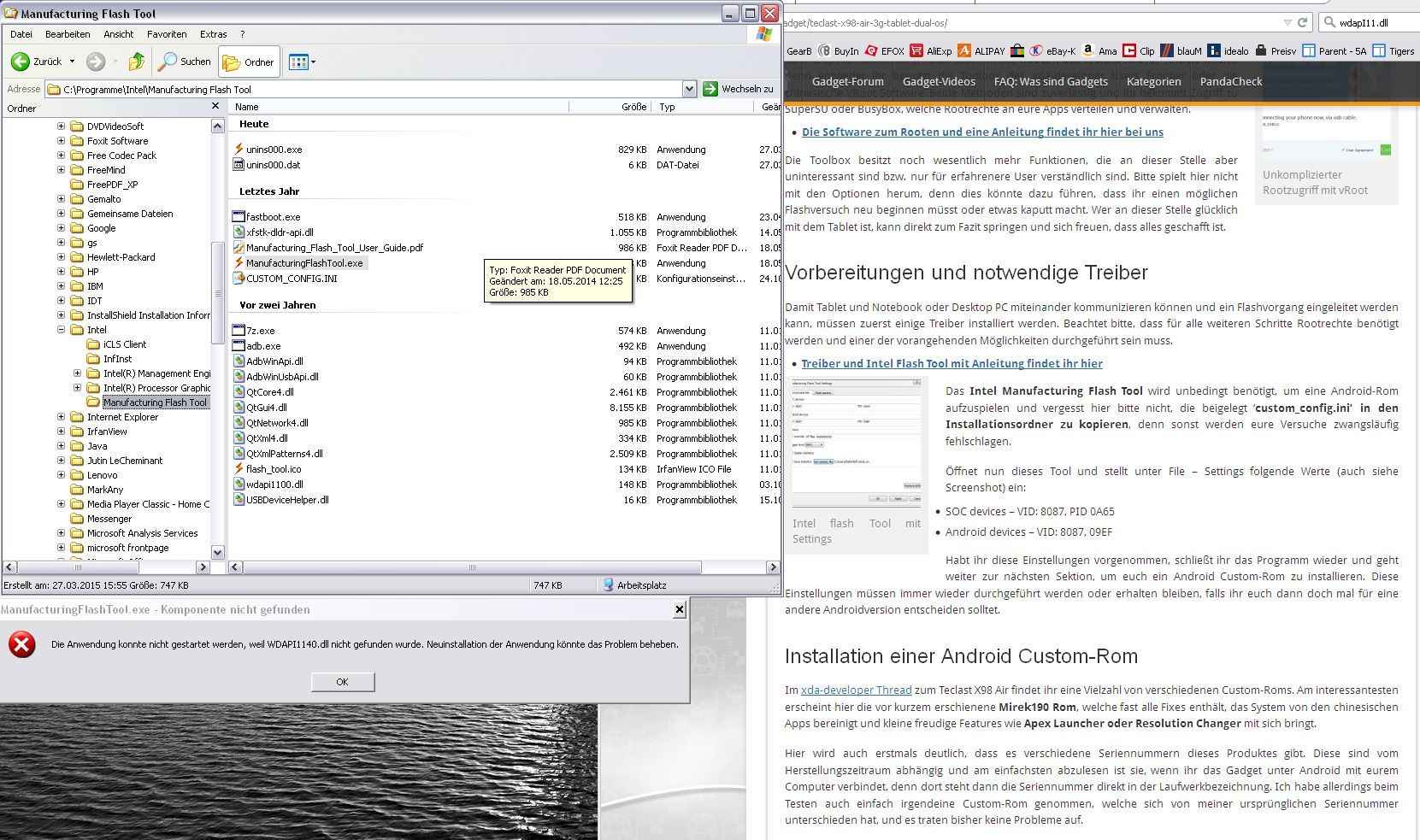Select CUSTOM_CONFIG.INI file icon

tap(239, 279)
